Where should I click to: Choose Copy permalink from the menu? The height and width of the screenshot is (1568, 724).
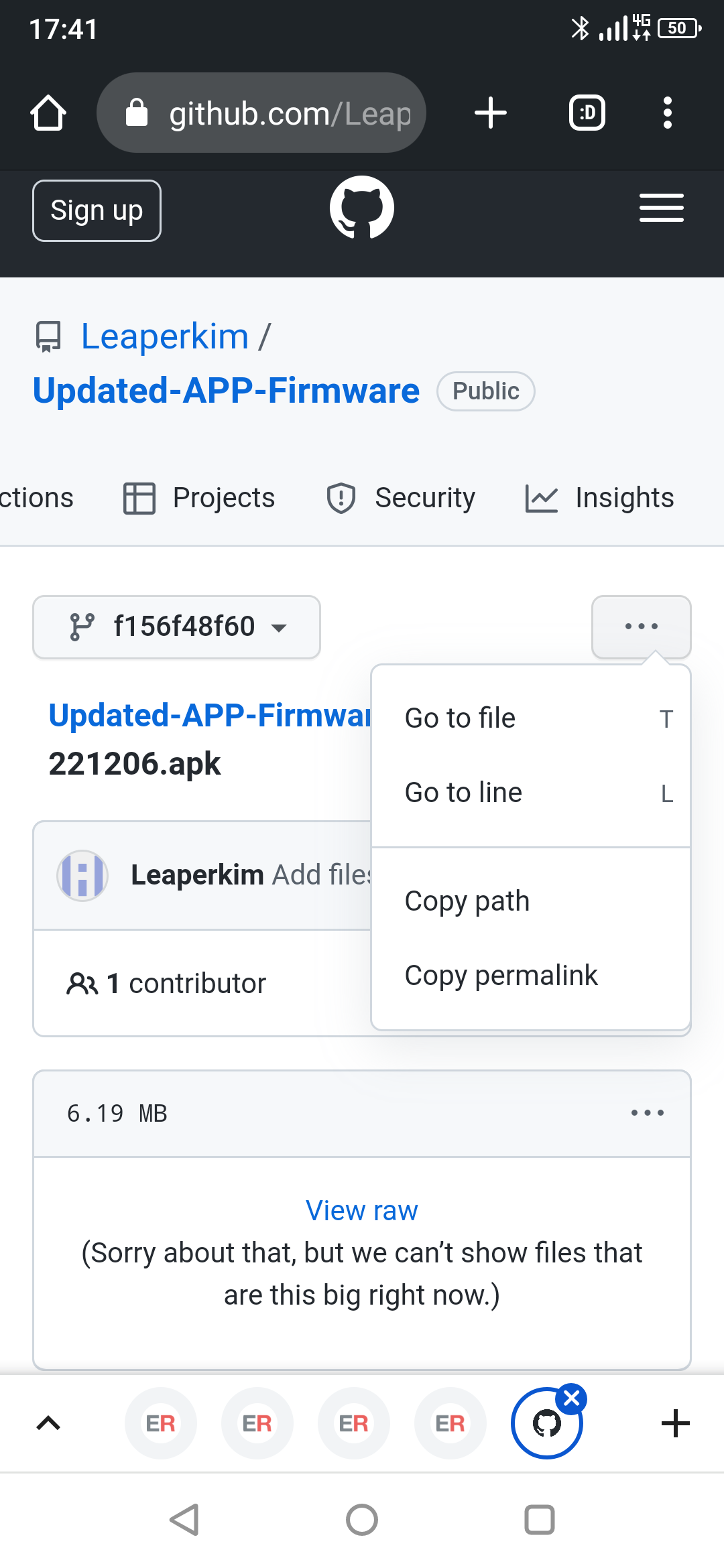531,976
